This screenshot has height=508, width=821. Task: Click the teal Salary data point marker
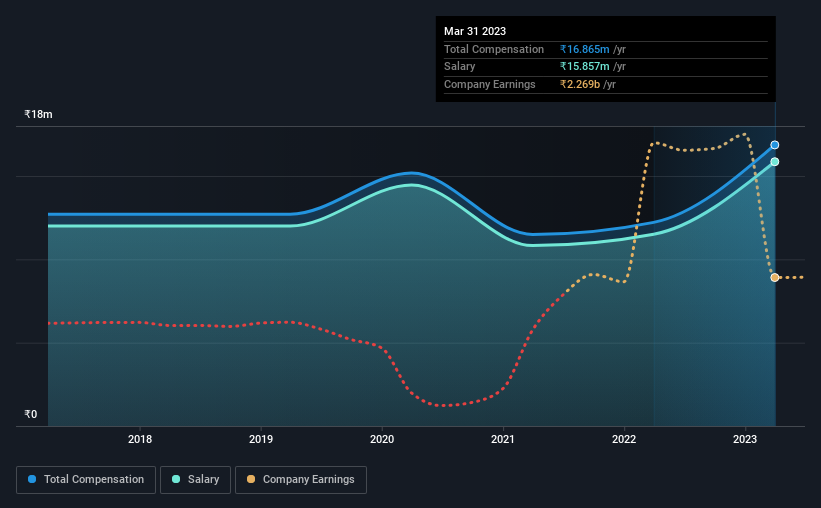tap(774, 162)
